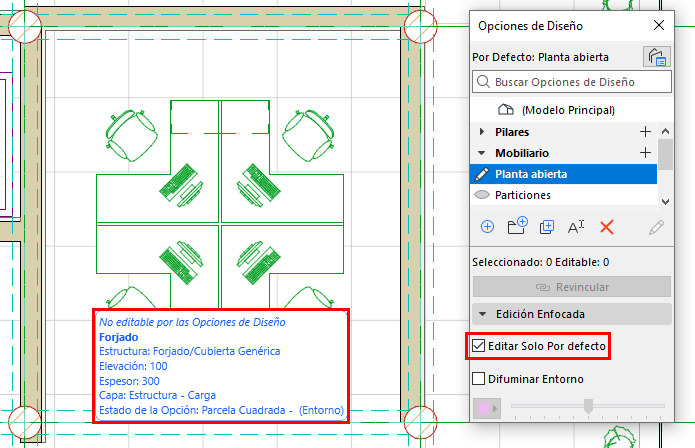The height and width of the screenshot is (448, 695).
Task: Add a new option to Pilares
Action: (x=645, y=132)
